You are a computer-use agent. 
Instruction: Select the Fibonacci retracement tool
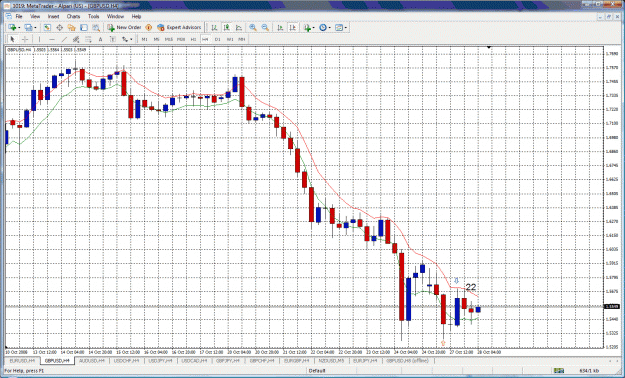88,39
